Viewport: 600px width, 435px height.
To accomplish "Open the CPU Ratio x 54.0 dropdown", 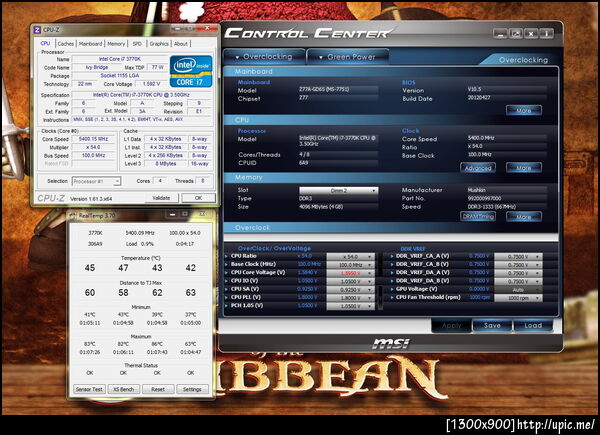I will 350,257.
